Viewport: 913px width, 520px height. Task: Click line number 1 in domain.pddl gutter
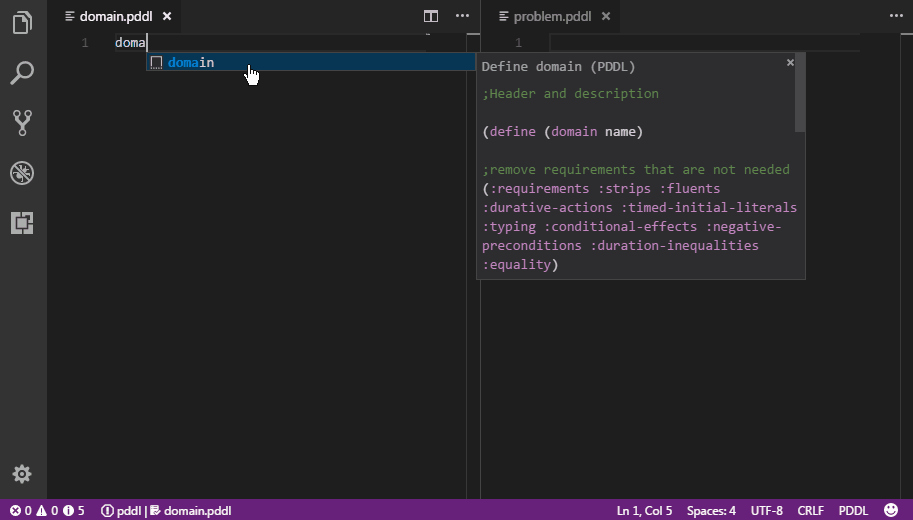pos(85,43)
